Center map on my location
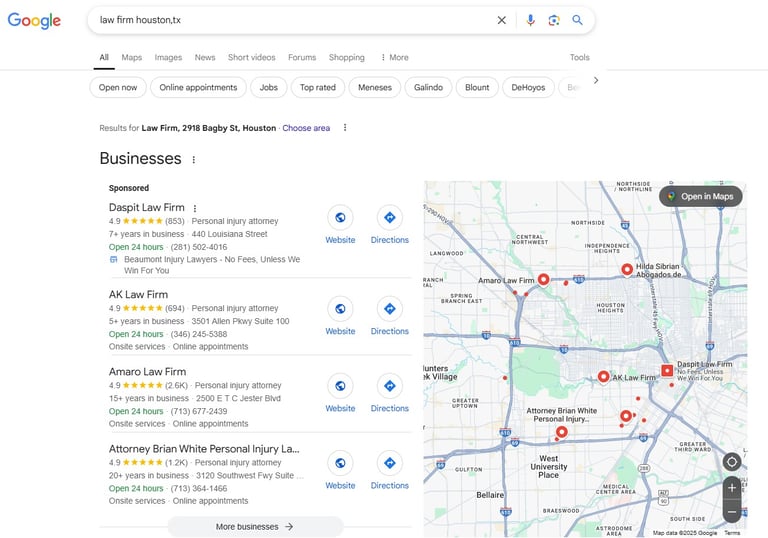Viewport: 768px width, 538px height. tap(732, 462)
